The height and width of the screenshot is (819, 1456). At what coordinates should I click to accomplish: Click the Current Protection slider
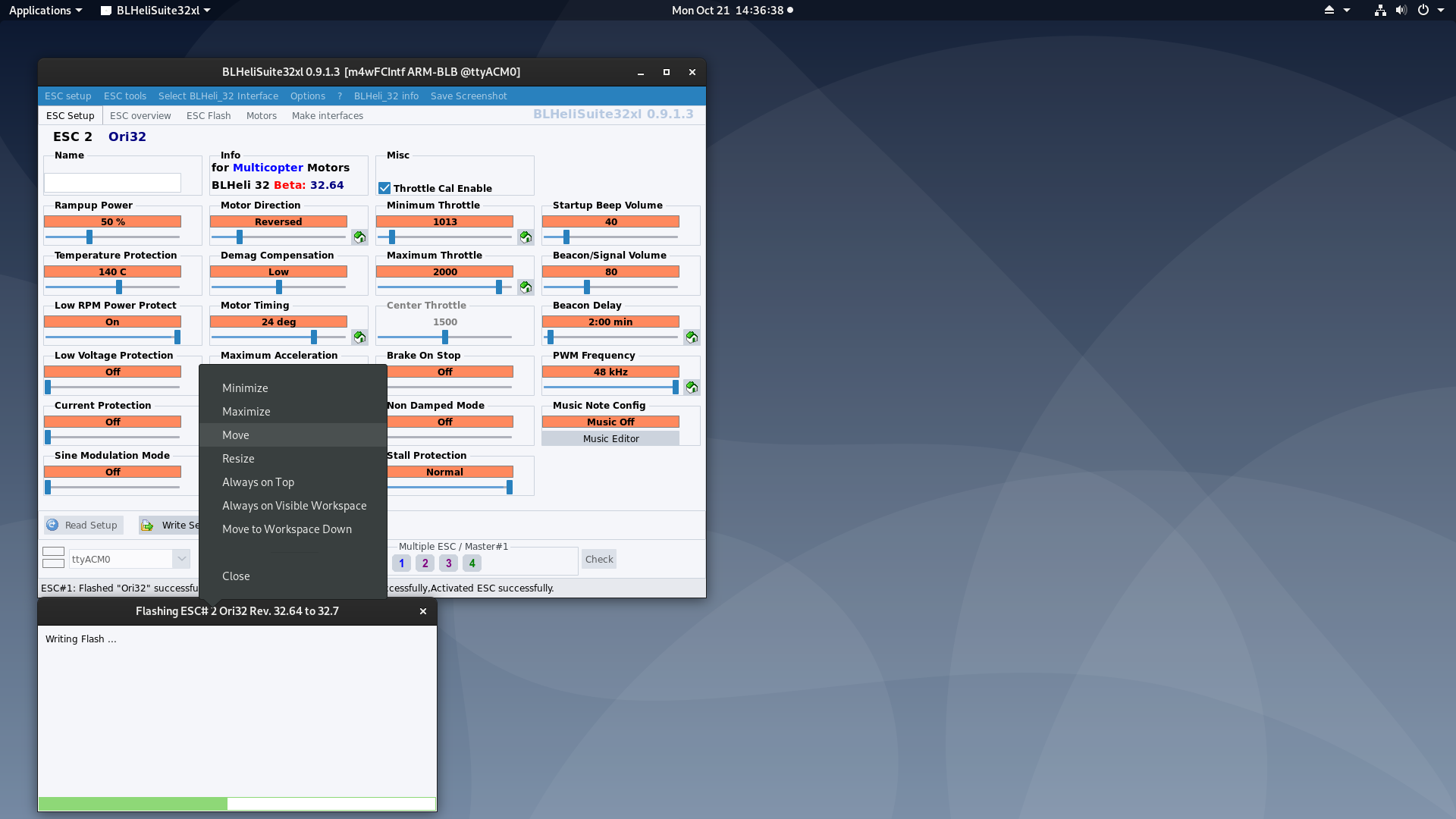point(112,438)
